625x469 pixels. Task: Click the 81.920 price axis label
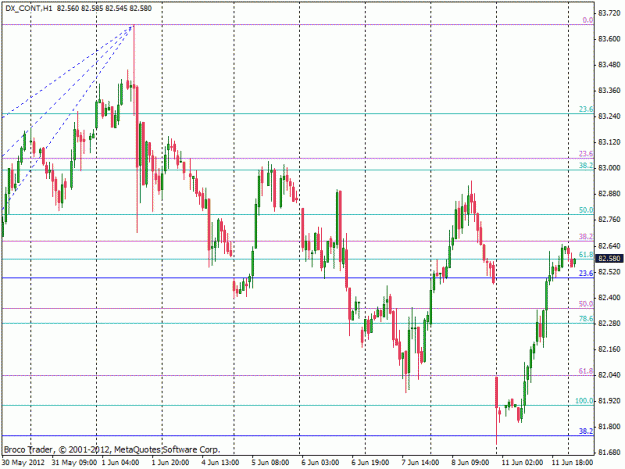click(x=609, y=401)
